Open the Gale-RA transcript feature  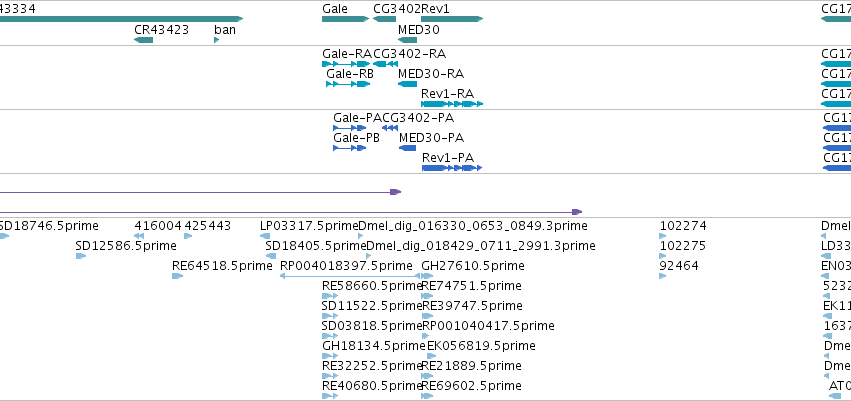point(346,64)
